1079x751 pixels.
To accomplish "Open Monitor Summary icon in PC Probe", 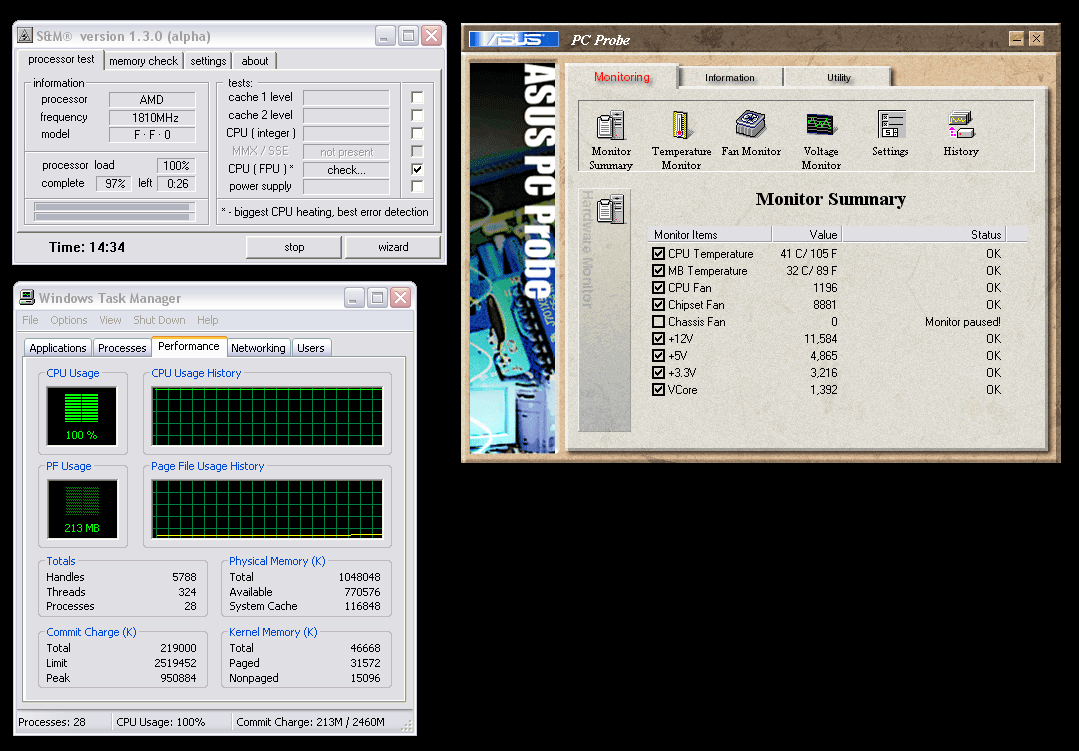I will (x=610, y=140).
